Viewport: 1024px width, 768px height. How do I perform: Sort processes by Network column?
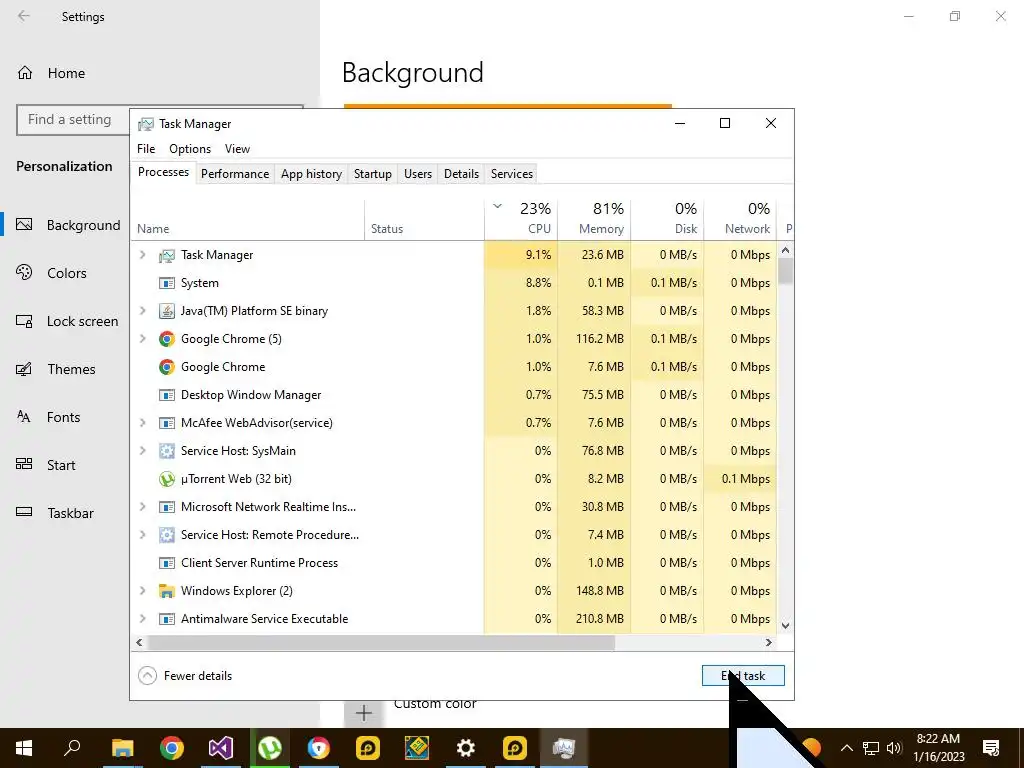[741, 218]
